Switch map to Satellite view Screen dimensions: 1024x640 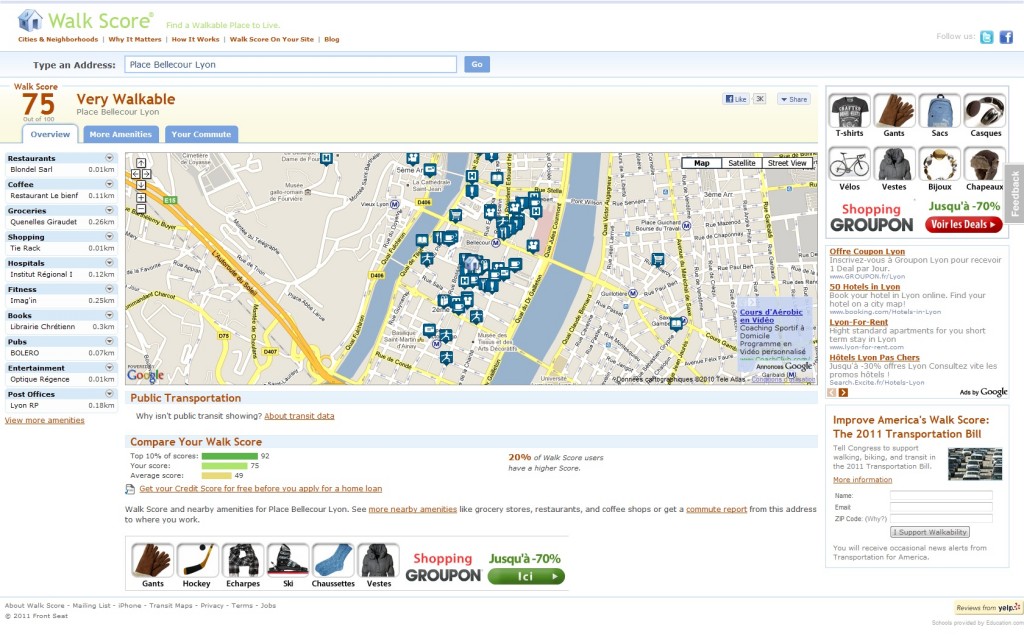click(741, 163)
